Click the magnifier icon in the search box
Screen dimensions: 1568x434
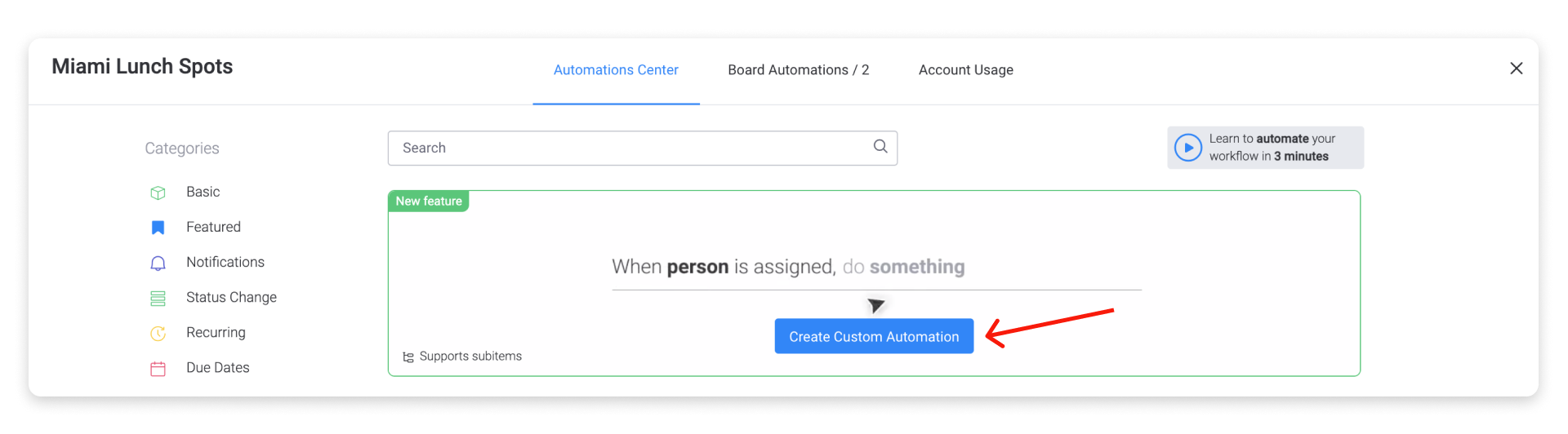coord(880,146)
